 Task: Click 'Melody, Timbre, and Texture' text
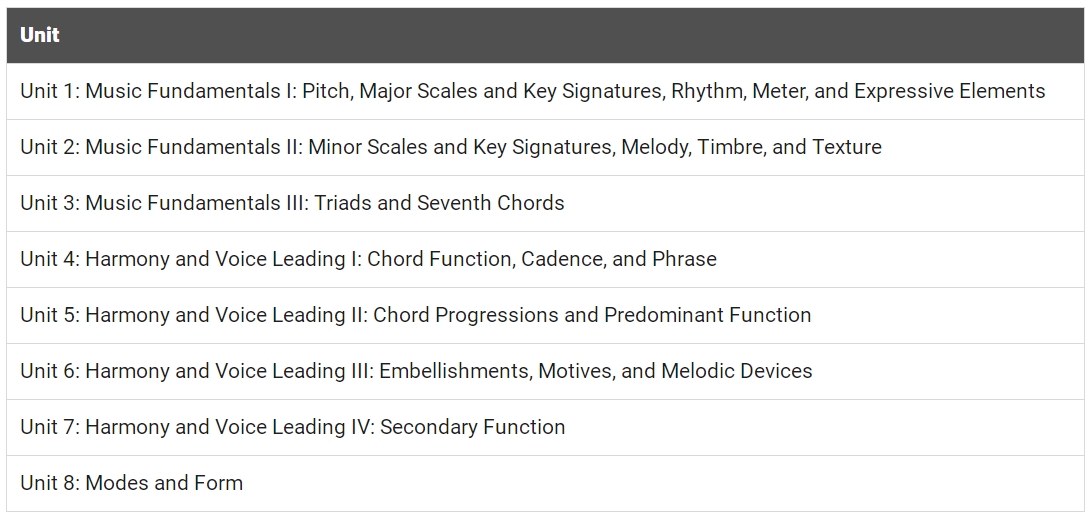click(x=751, y=147)
